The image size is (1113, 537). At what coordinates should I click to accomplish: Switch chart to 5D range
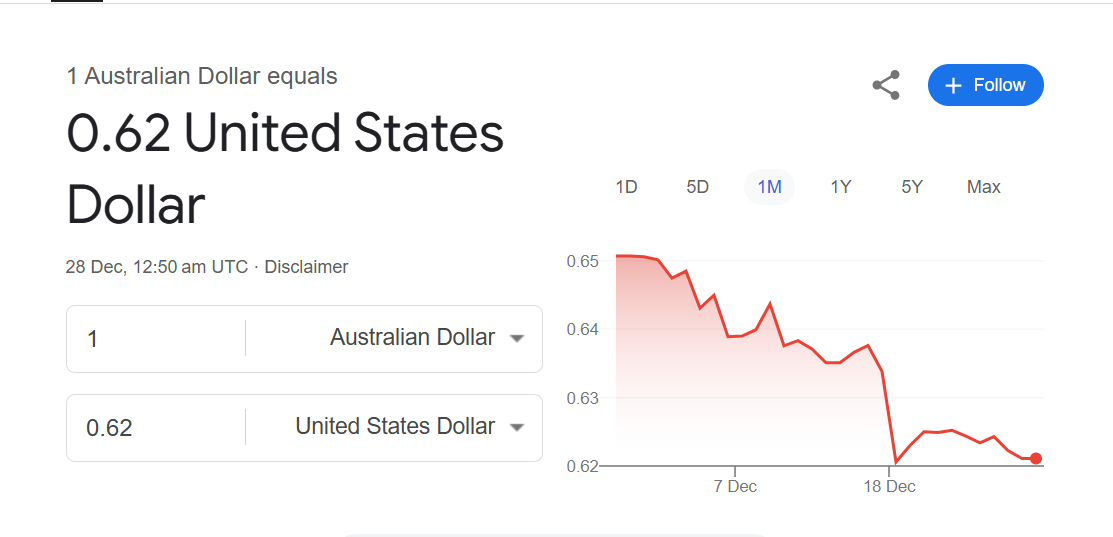coord(698,187)
